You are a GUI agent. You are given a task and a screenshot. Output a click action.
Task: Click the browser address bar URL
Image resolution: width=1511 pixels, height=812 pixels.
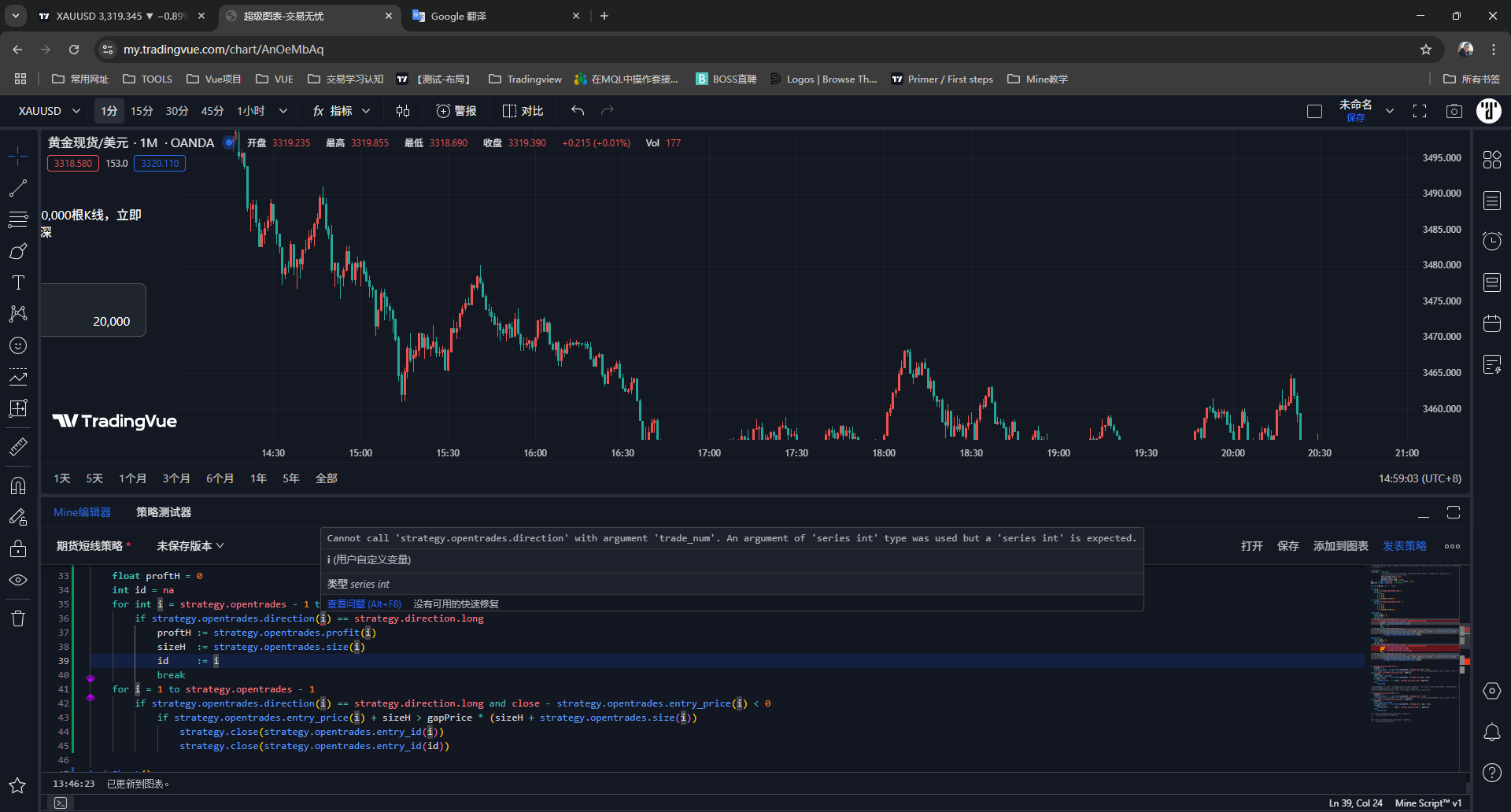224,50
